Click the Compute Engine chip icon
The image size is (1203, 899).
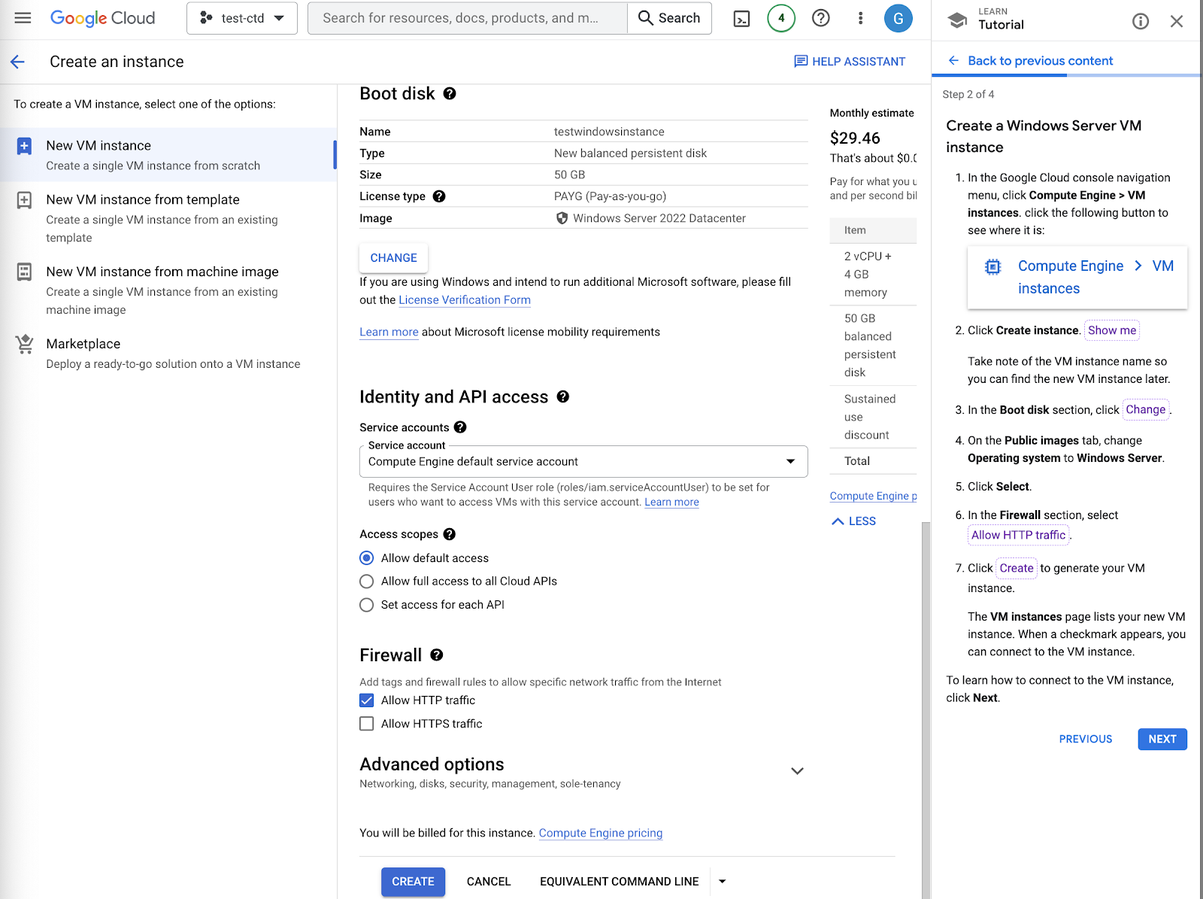click(x=992, y=267)
